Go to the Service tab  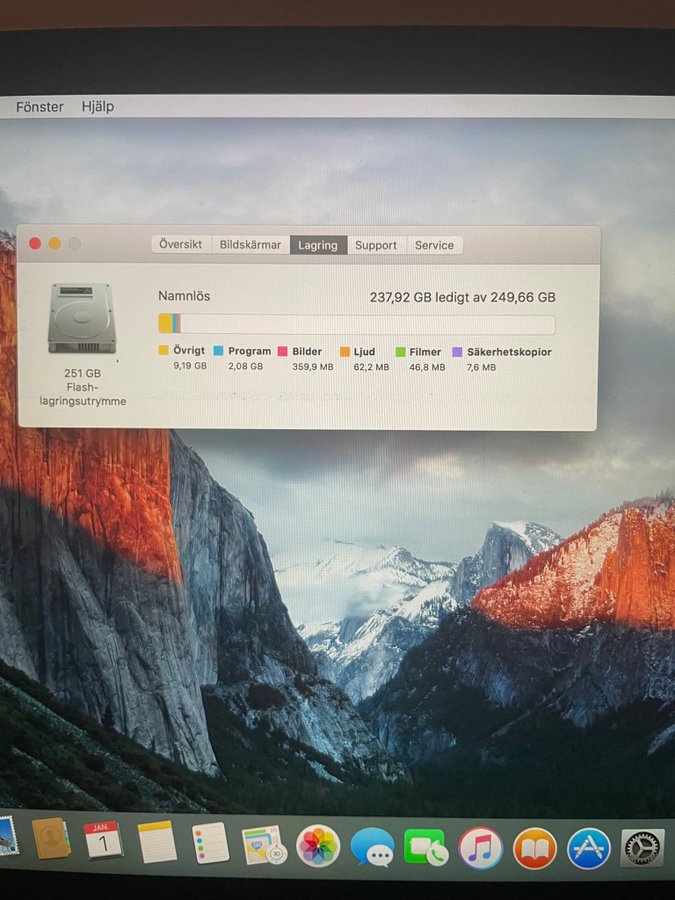click(434, 245)
